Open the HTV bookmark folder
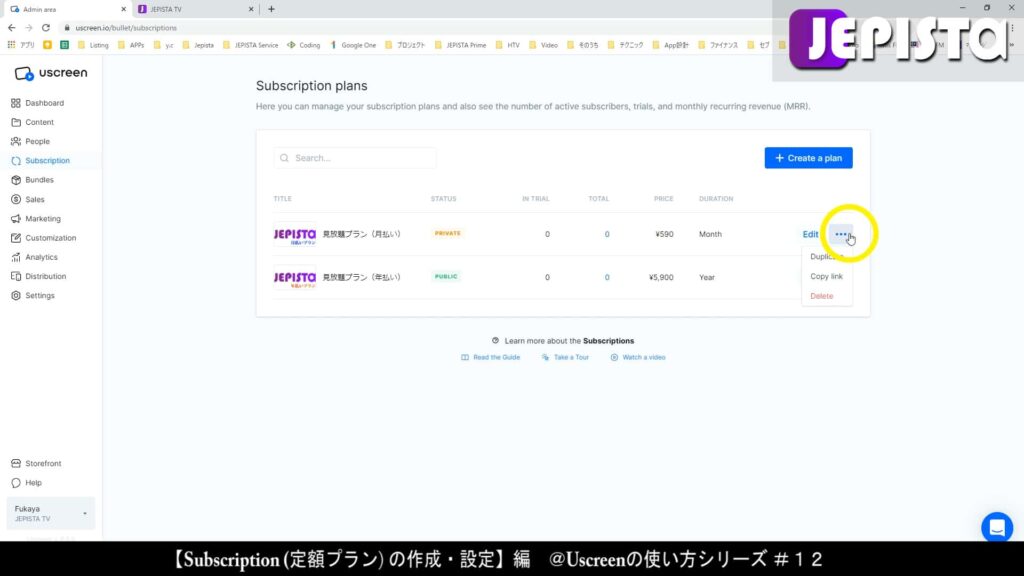 507,45
